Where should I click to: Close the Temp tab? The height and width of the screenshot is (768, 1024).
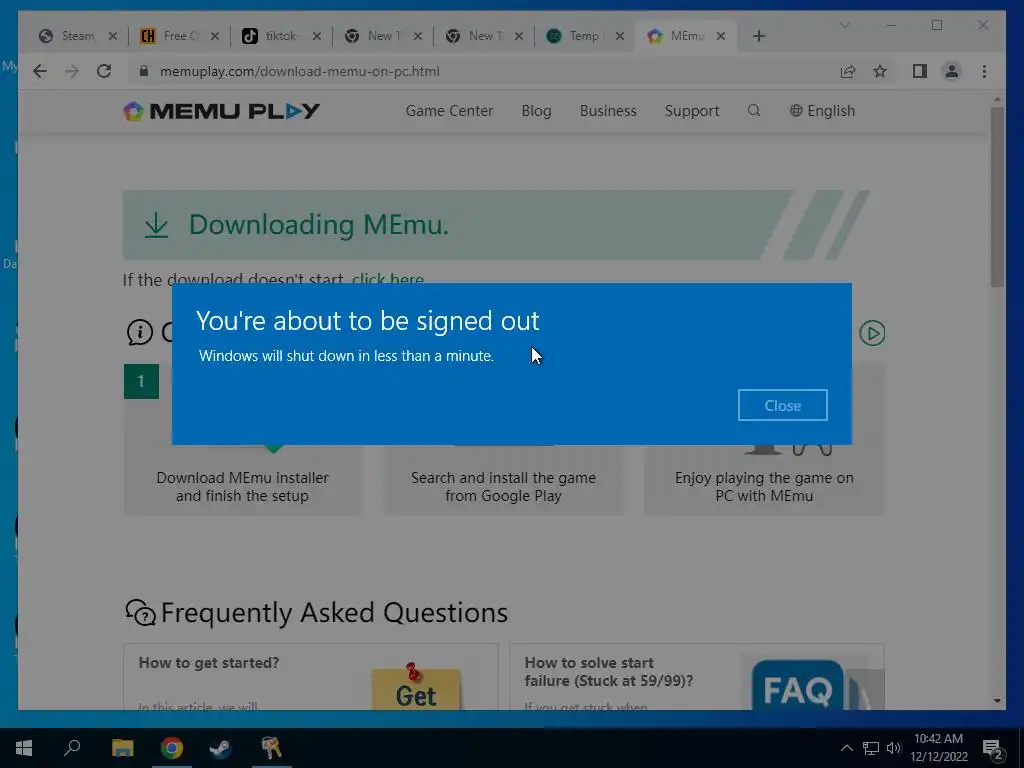click(x=620, y=36)
